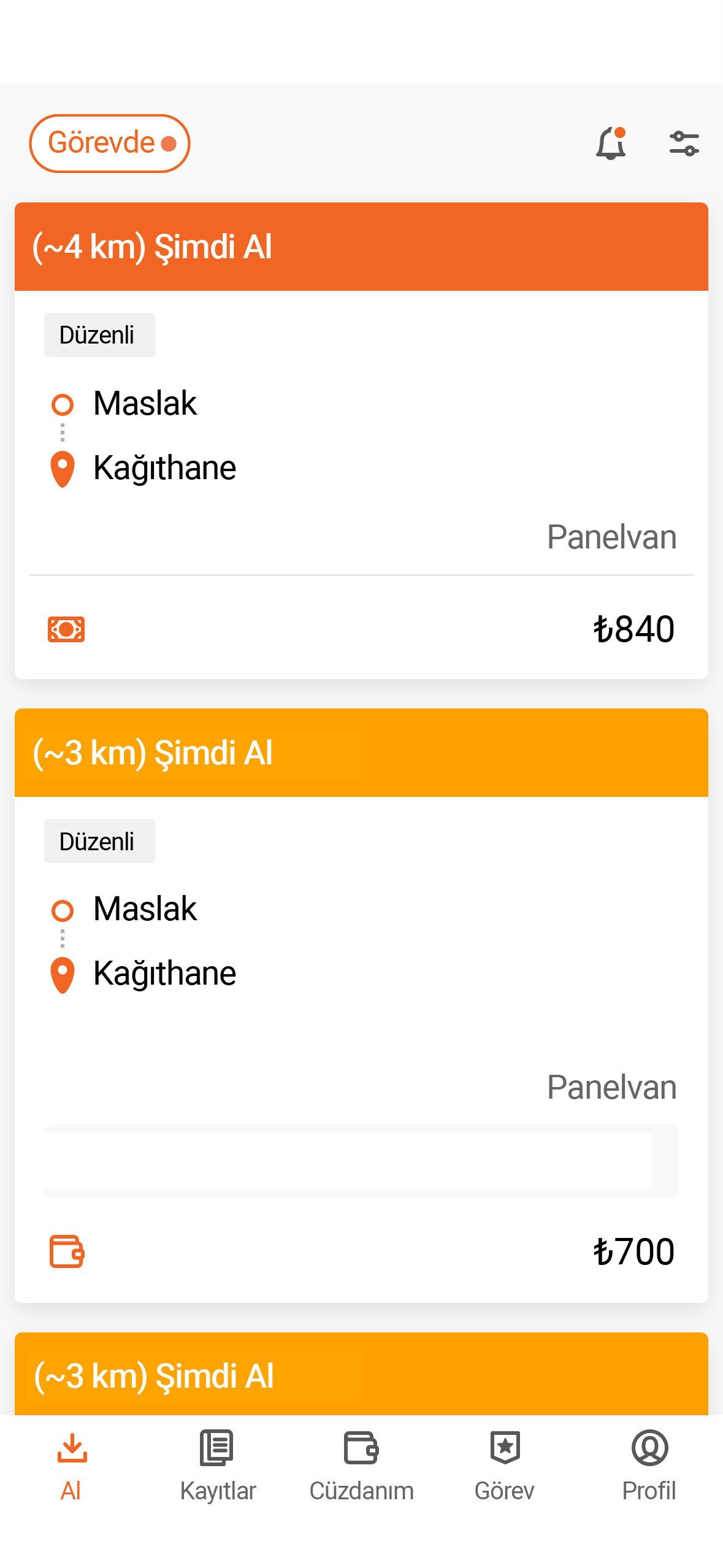Open the Görev badge tab

coord(505,1466)
